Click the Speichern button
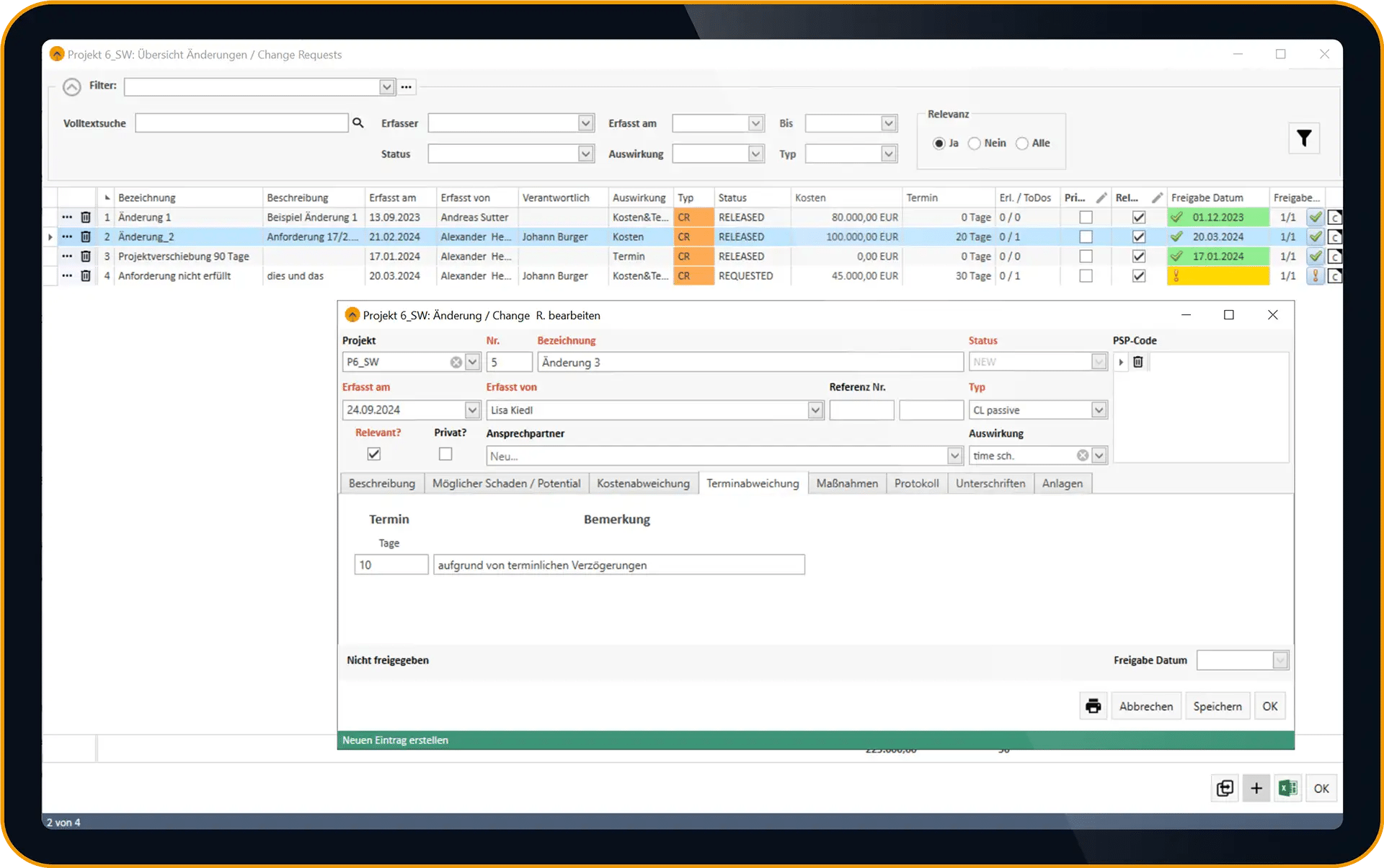1384x868 pixels. click(1217, 707)
